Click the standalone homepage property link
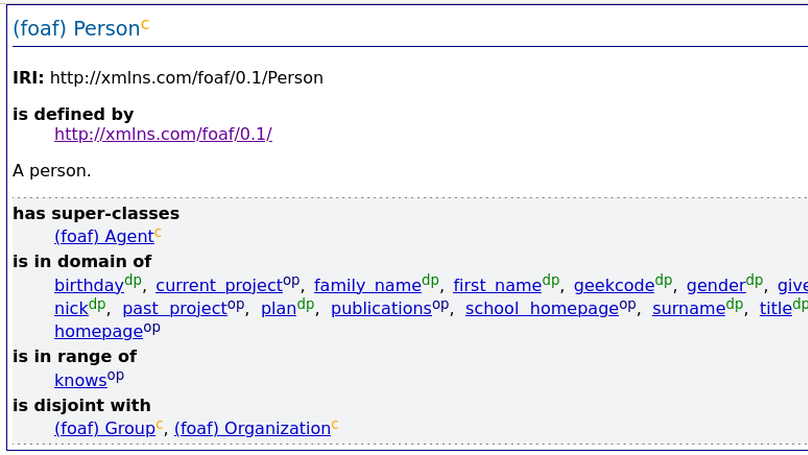The height and width of the screenshot is (455, 808). (x=98, y=332)
